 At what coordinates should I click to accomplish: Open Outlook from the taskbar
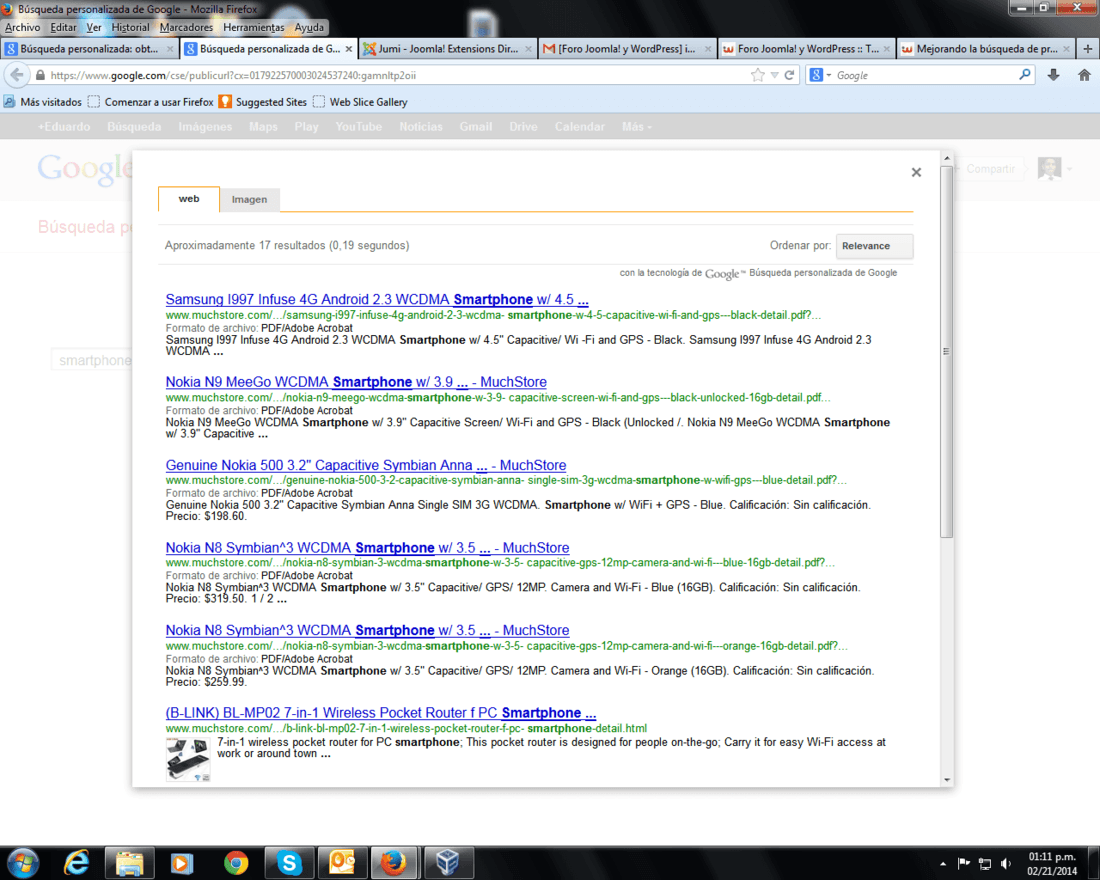pyautogui.click(x=342, y=862)
